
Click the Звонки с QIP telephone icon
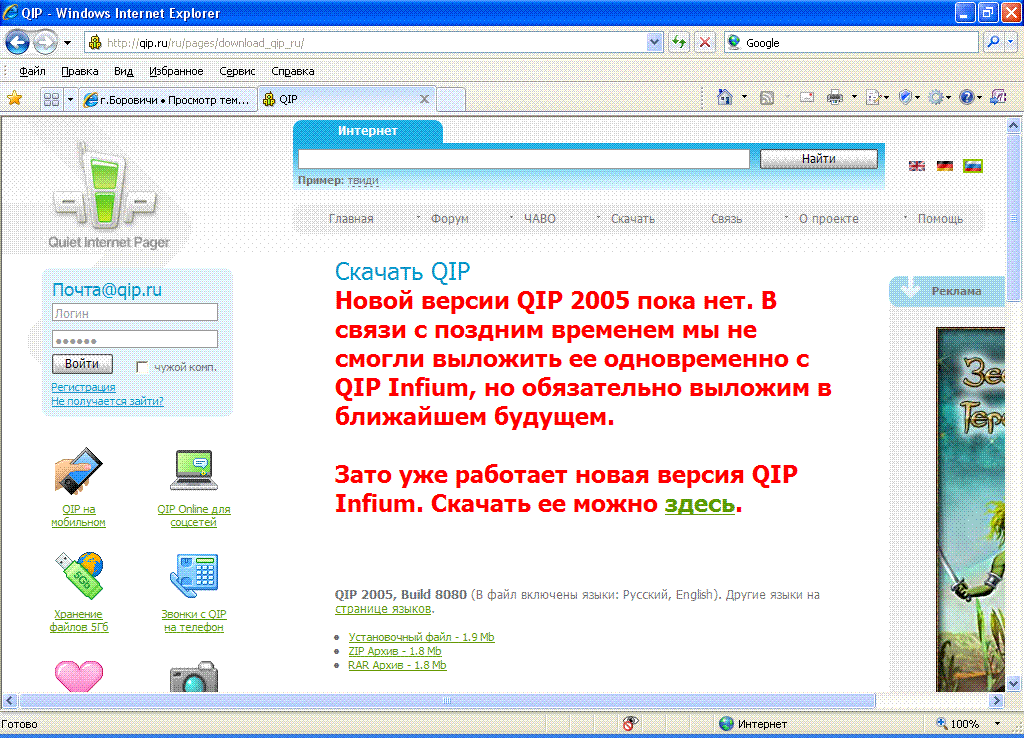pos(194,575)
